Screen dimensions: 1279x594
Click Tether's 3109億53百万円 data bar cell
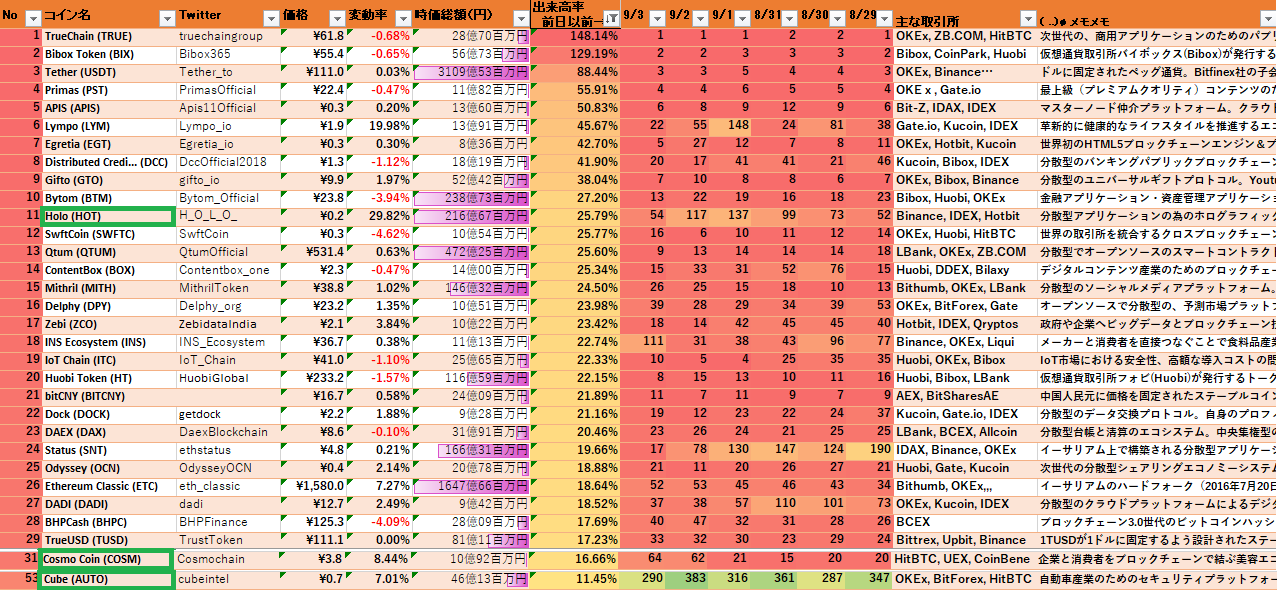click(470, 72)
